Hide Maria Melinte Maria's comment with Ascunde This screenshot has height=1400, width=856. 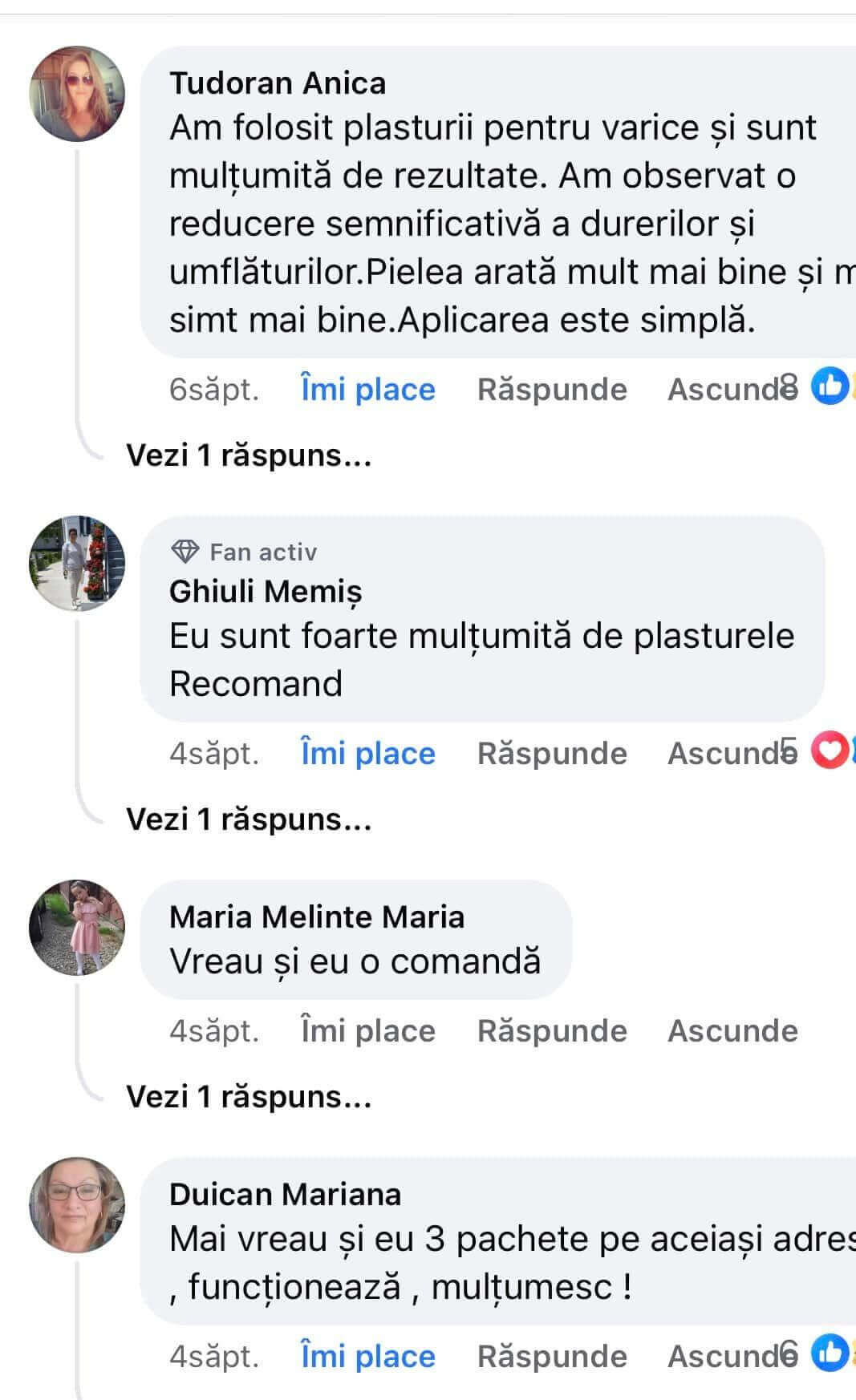click(732, 1031)
